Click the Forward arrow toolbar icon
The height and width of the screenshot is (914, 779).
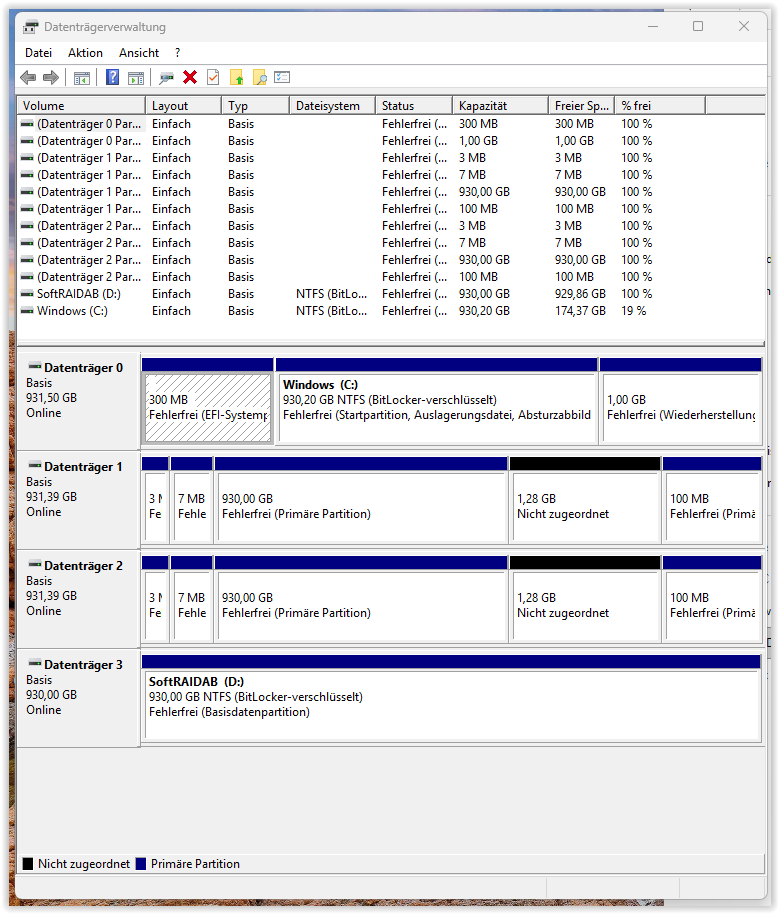[51, 77]
